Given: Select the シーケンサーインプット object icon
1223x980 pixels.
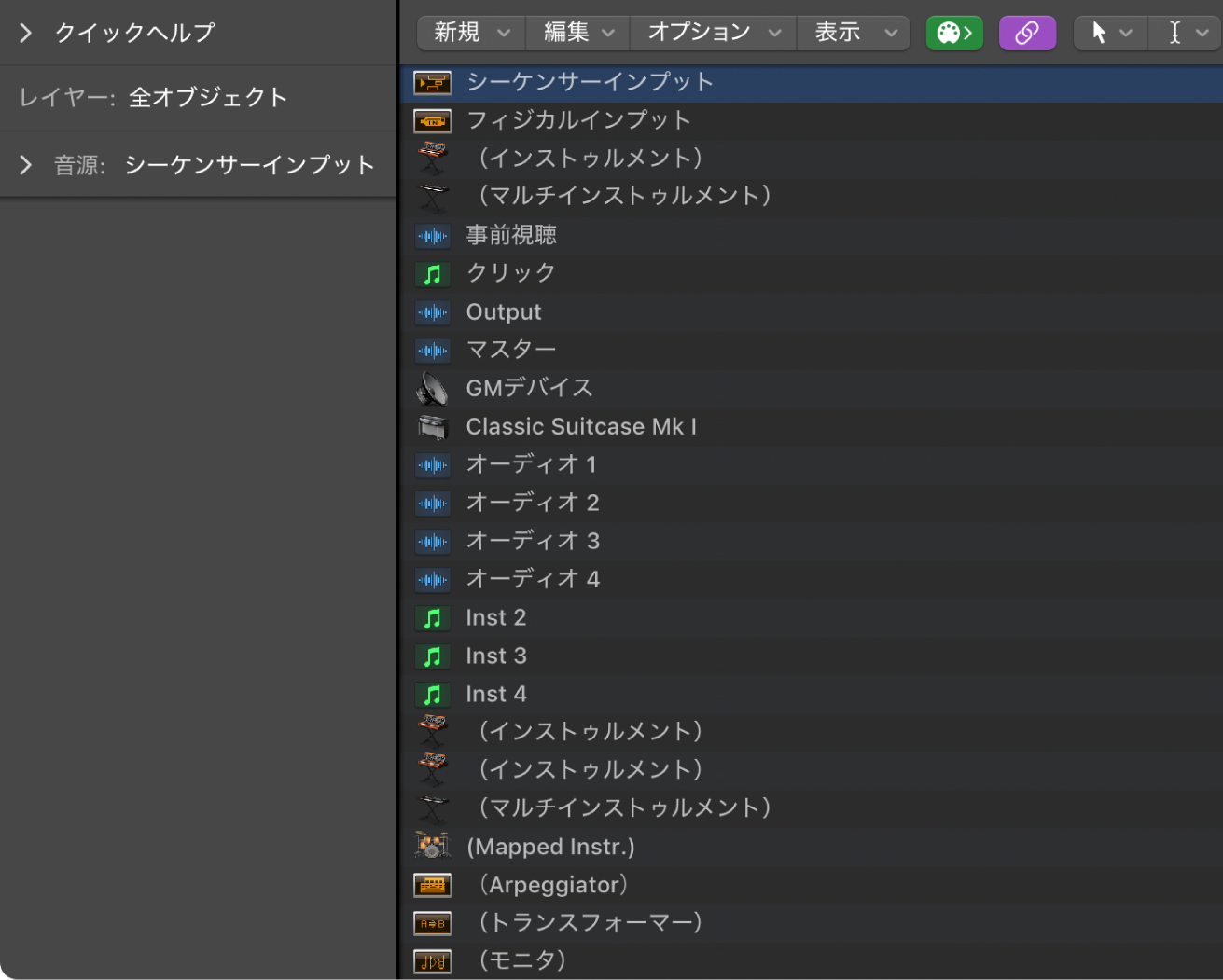Looking at the screenshot, I should pos(433,82).
